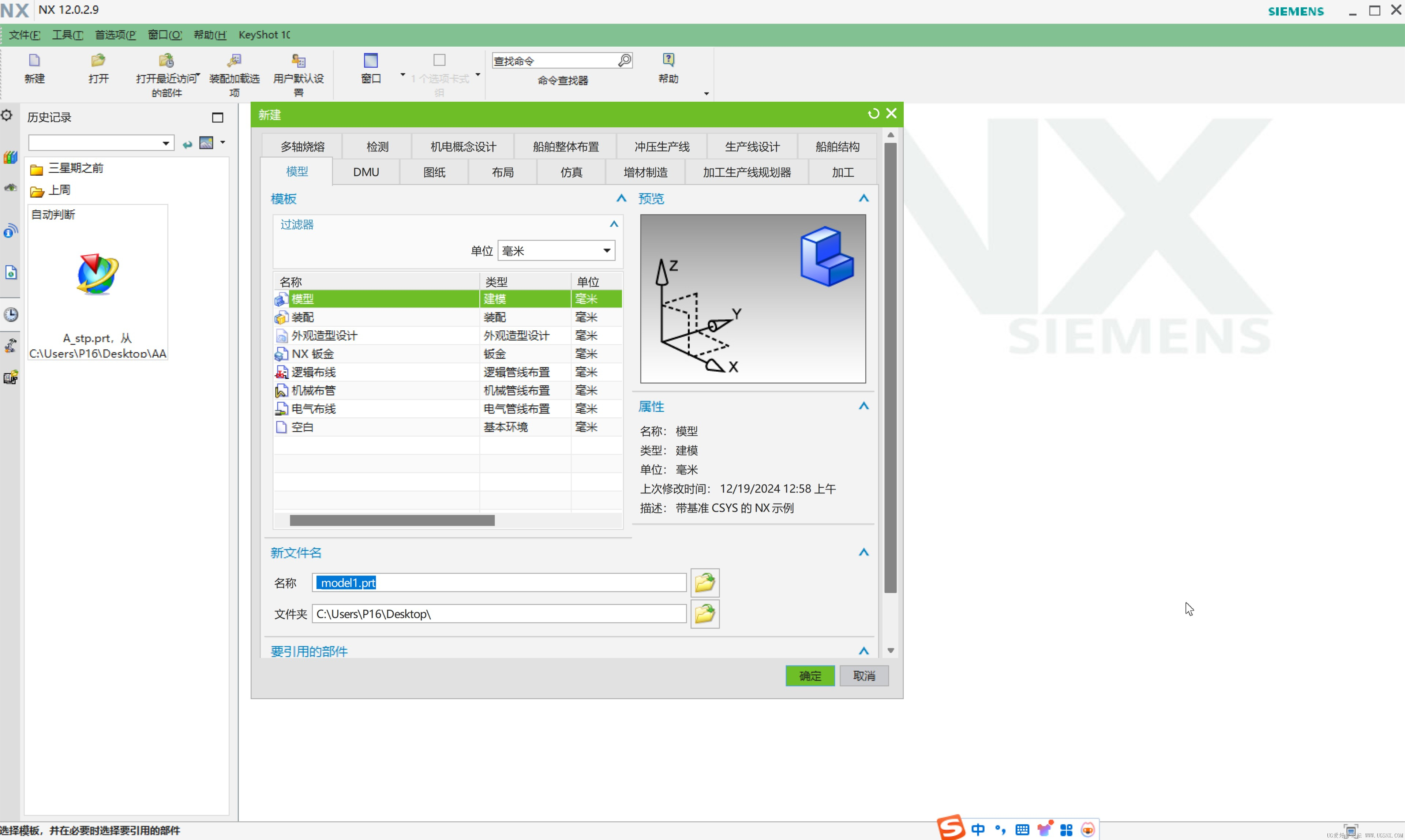
Task: Click Assembly Load Options (装配加载选项) icon
Action: click(x=235, y=61)
